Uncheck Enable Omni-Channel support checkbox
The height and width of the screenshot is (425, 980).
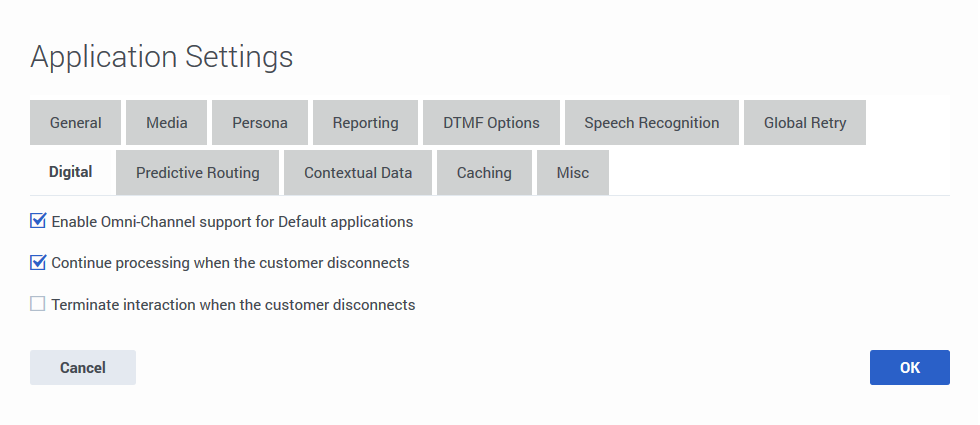(38, 221)
